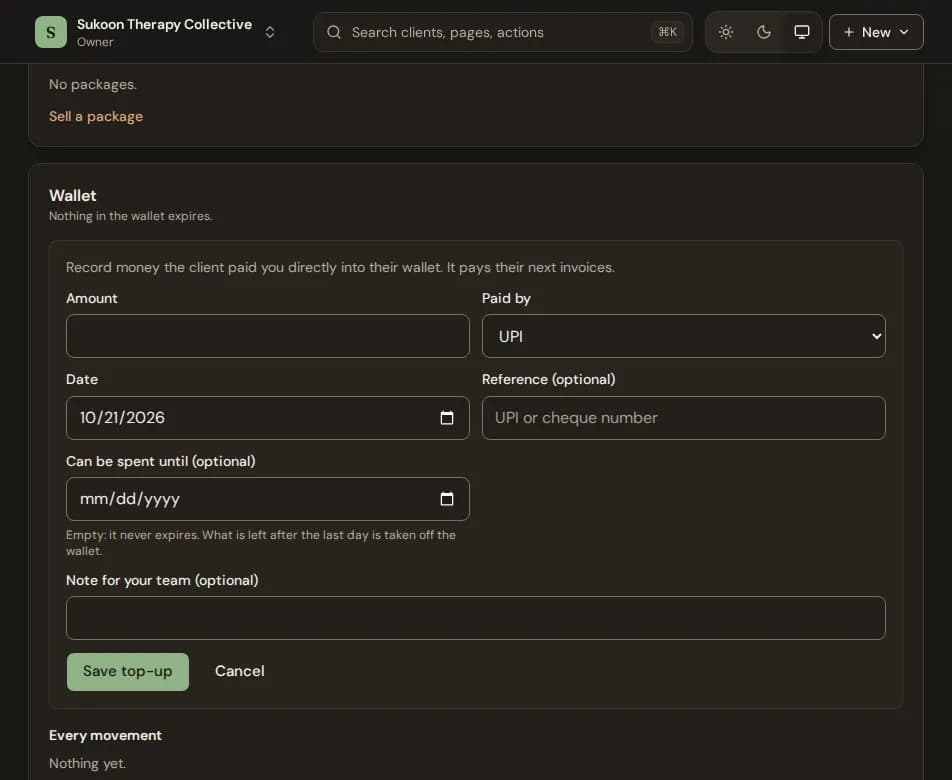Screen dimensions: 952x780
Task: Click the Amount label
Action: [92, 299]
